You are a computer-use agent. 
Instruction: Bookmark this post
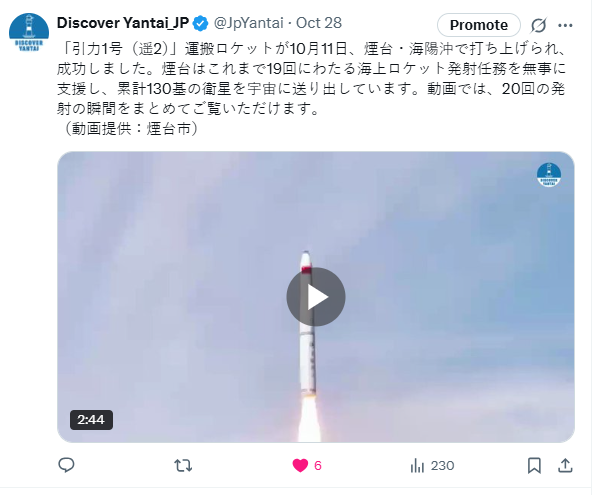[534, 465]
